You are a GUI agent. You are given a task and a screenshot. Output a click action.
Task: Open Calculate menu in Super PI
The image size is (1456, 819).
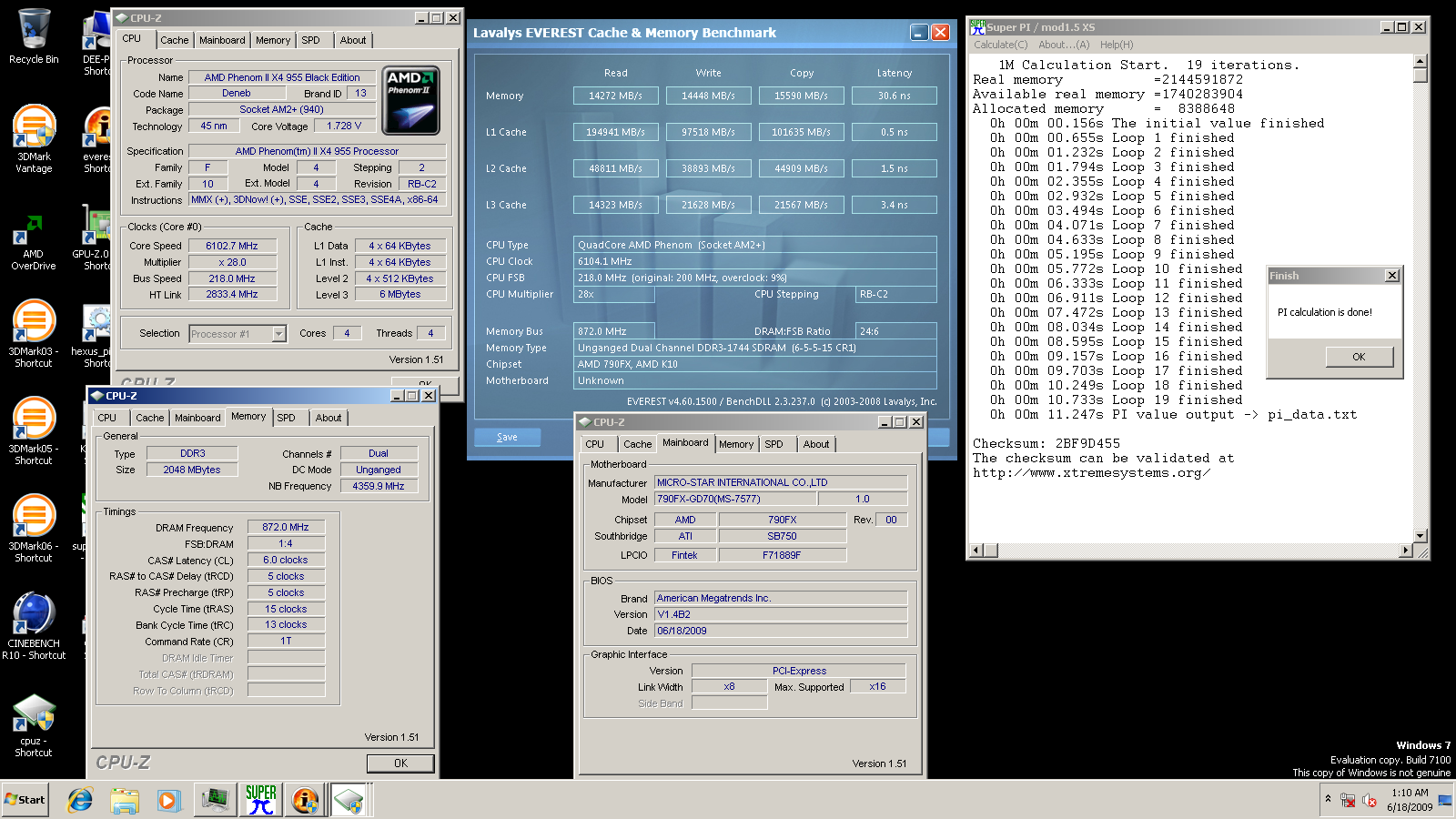[x=1000, y=45]
